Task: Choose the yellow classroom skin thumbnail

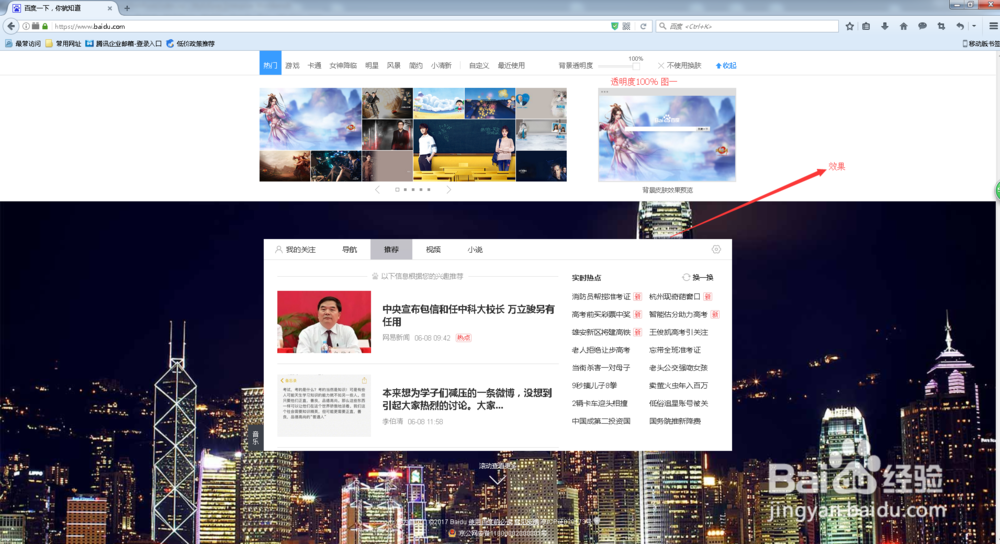Action: (x=464, y=150)
